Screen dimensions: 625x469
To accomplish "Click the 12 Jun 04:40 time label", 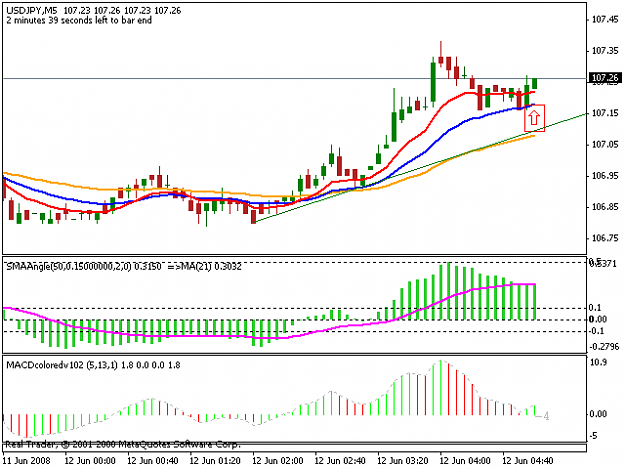I will click(x=527, y=461).
